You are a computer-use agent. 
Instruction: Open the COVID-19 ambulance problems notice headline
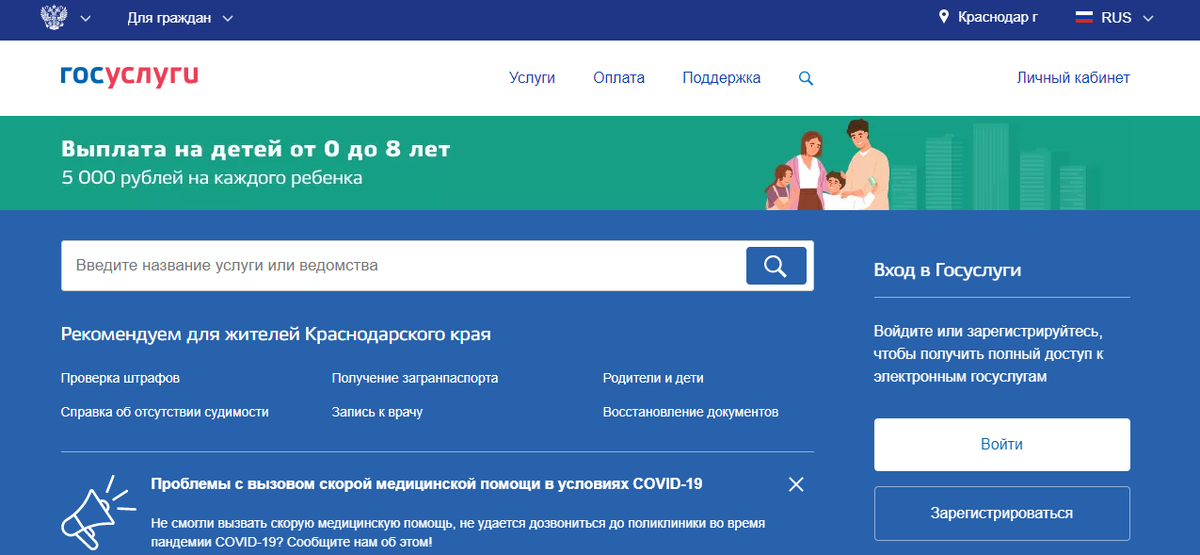pos(426,484)
